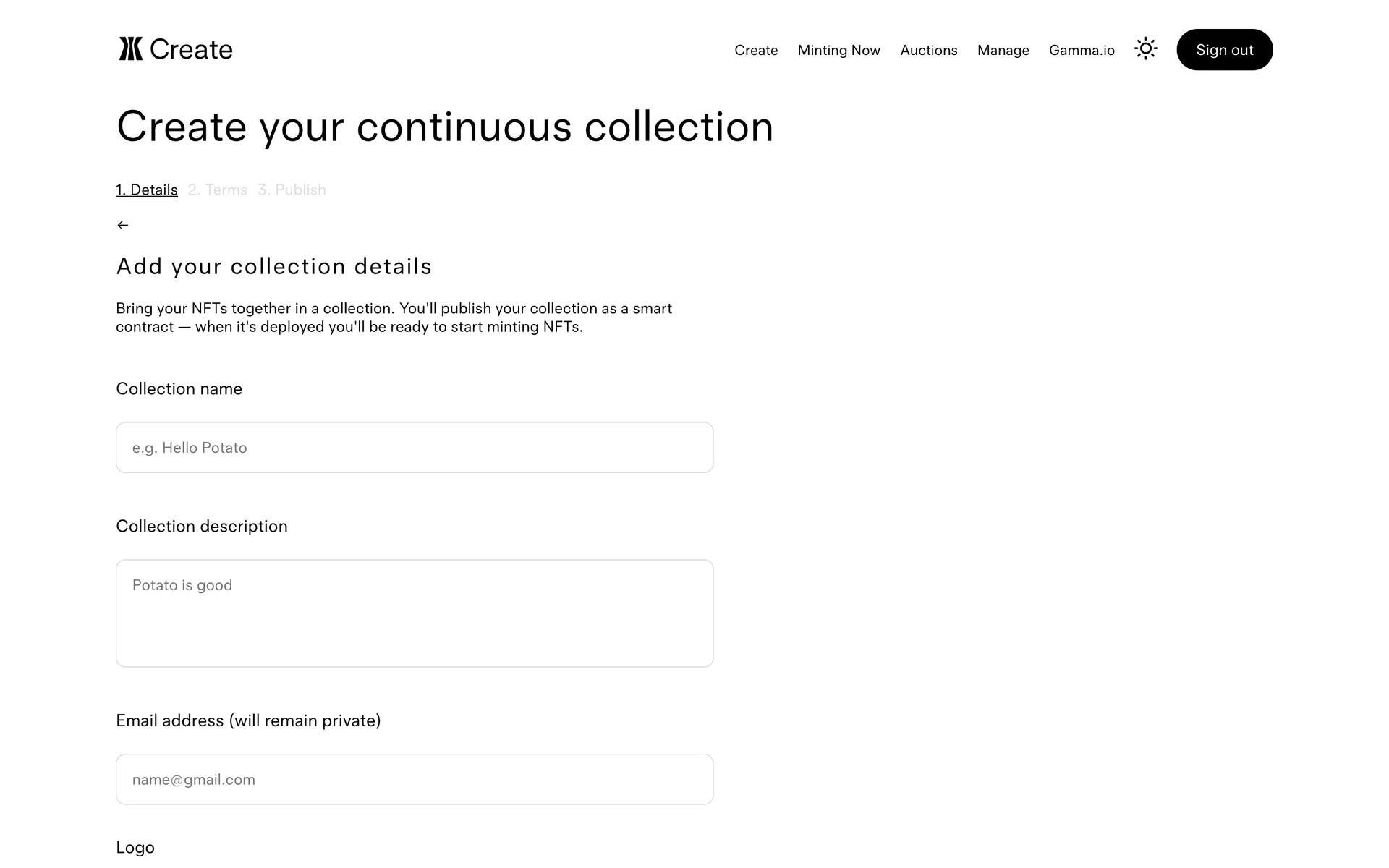Switch to the 2. Terms step

click(217, 190)
